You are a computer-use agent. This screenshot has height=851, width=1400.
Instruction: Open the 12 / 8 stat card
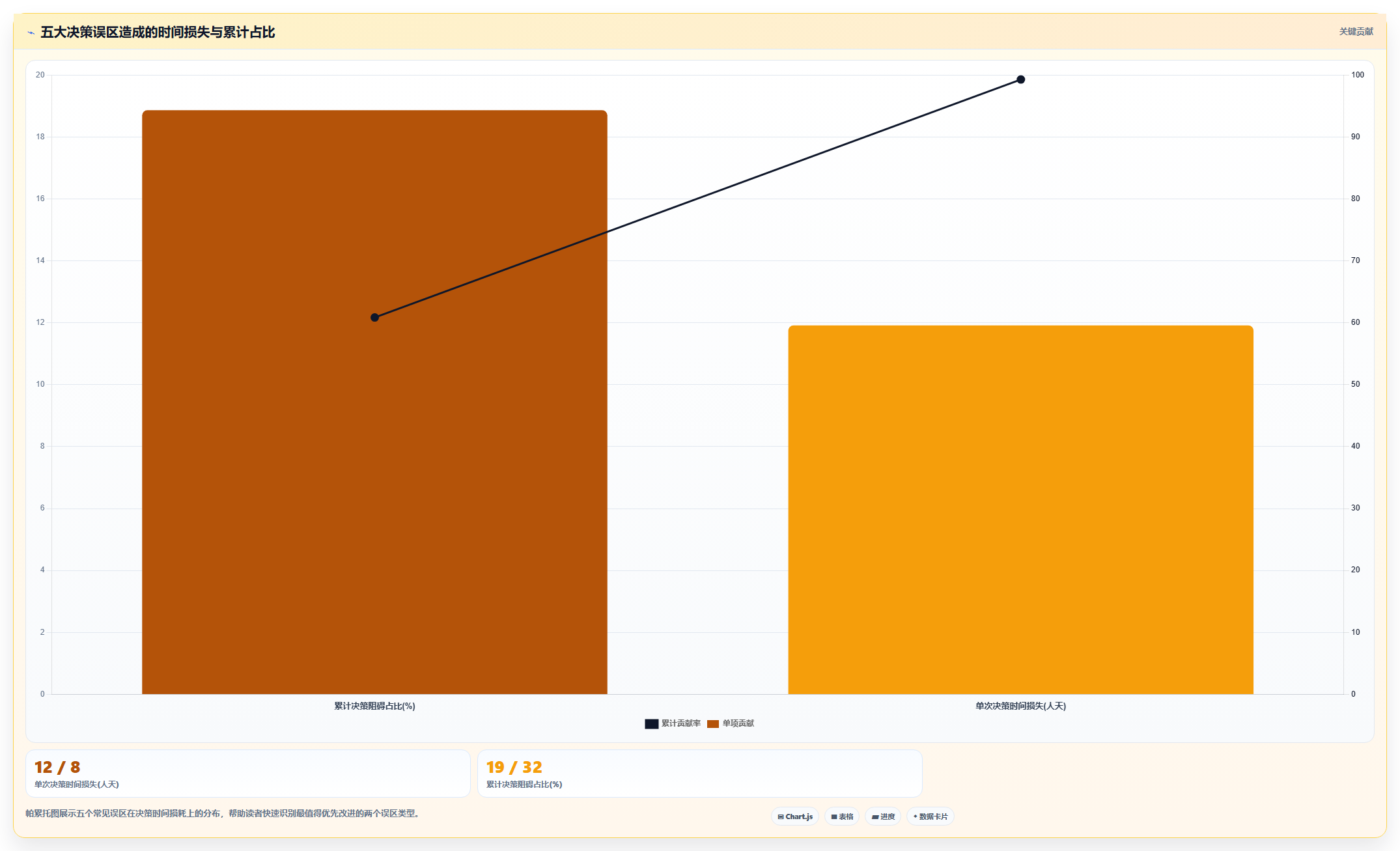pyautogui.click(x=248, y=774)
